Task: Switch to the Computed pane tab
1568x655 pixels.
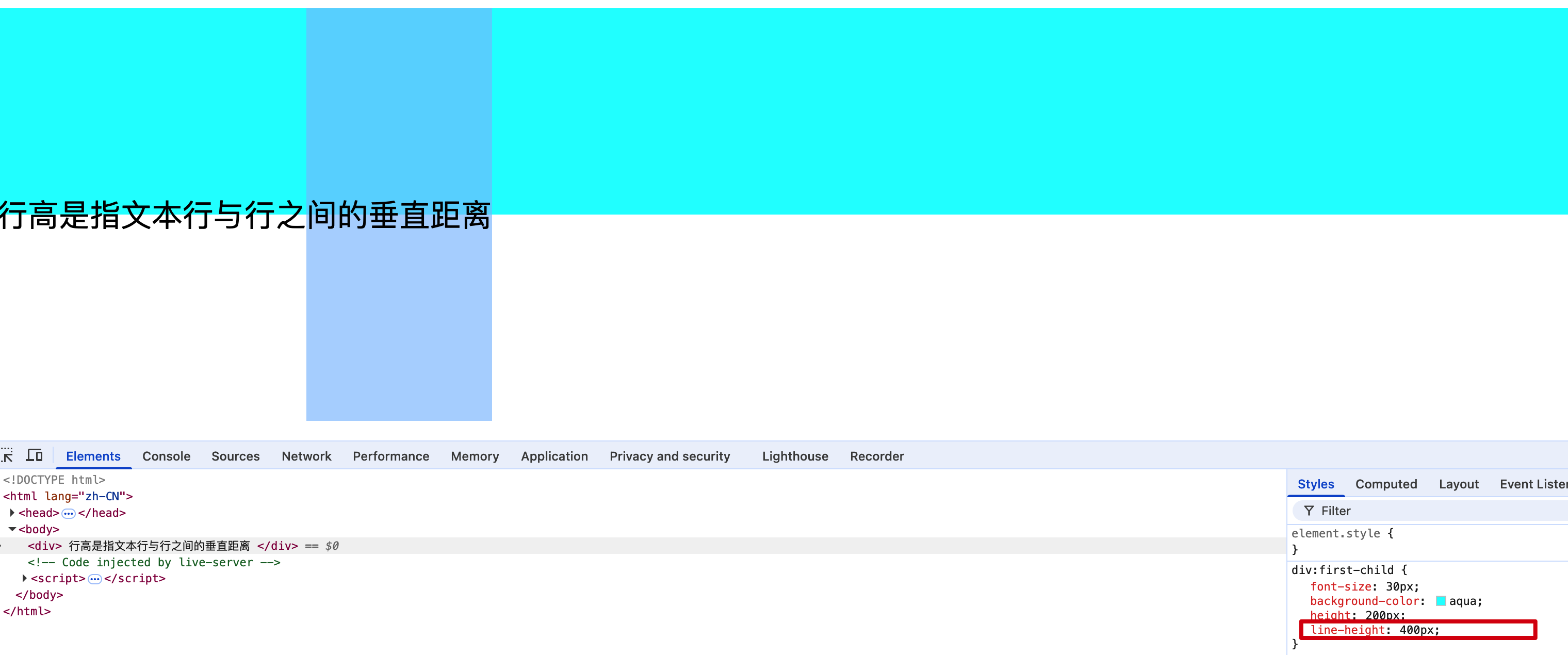Action: (x=1386, y=484)
